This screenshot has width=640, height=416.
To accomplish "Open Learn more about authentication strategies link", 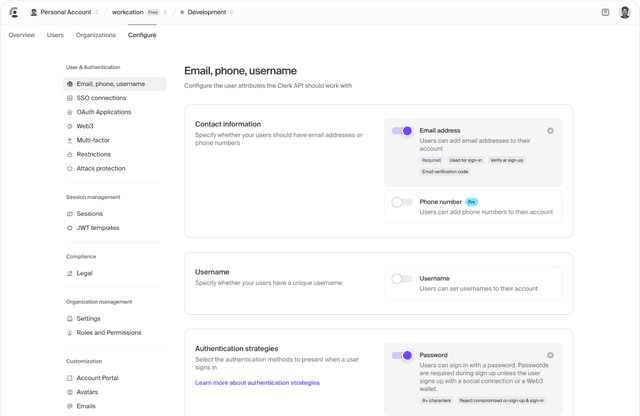I will [x=257, y=383].
